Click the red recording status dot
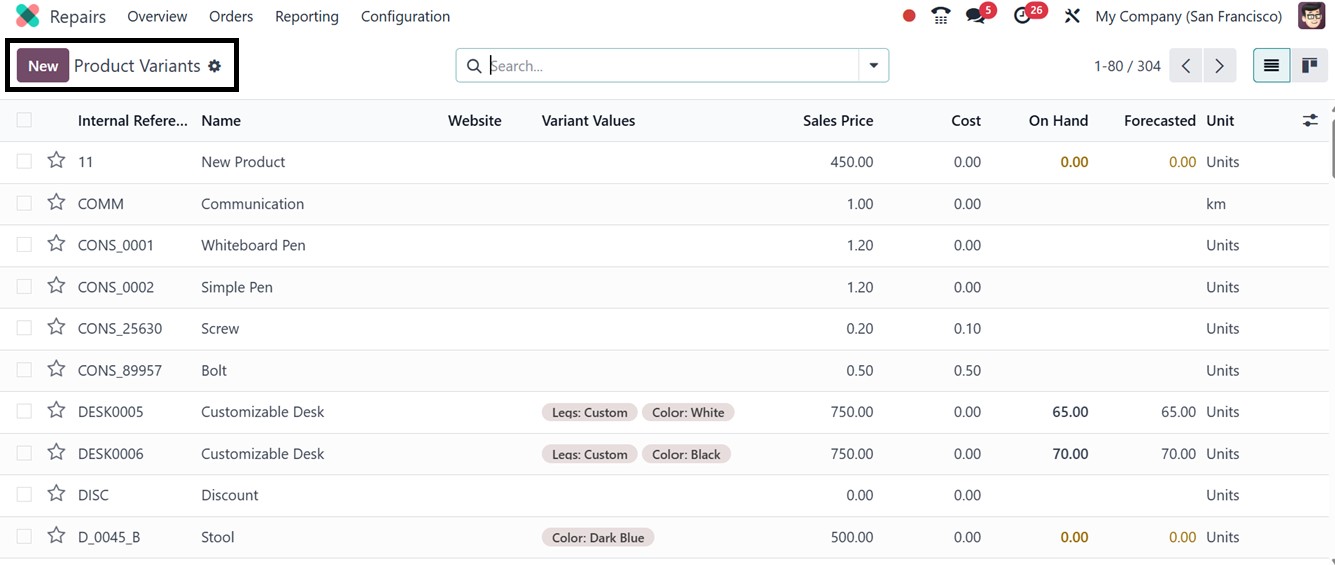Viewport: 1335px width, 565px height. click(x=909, y=16)
